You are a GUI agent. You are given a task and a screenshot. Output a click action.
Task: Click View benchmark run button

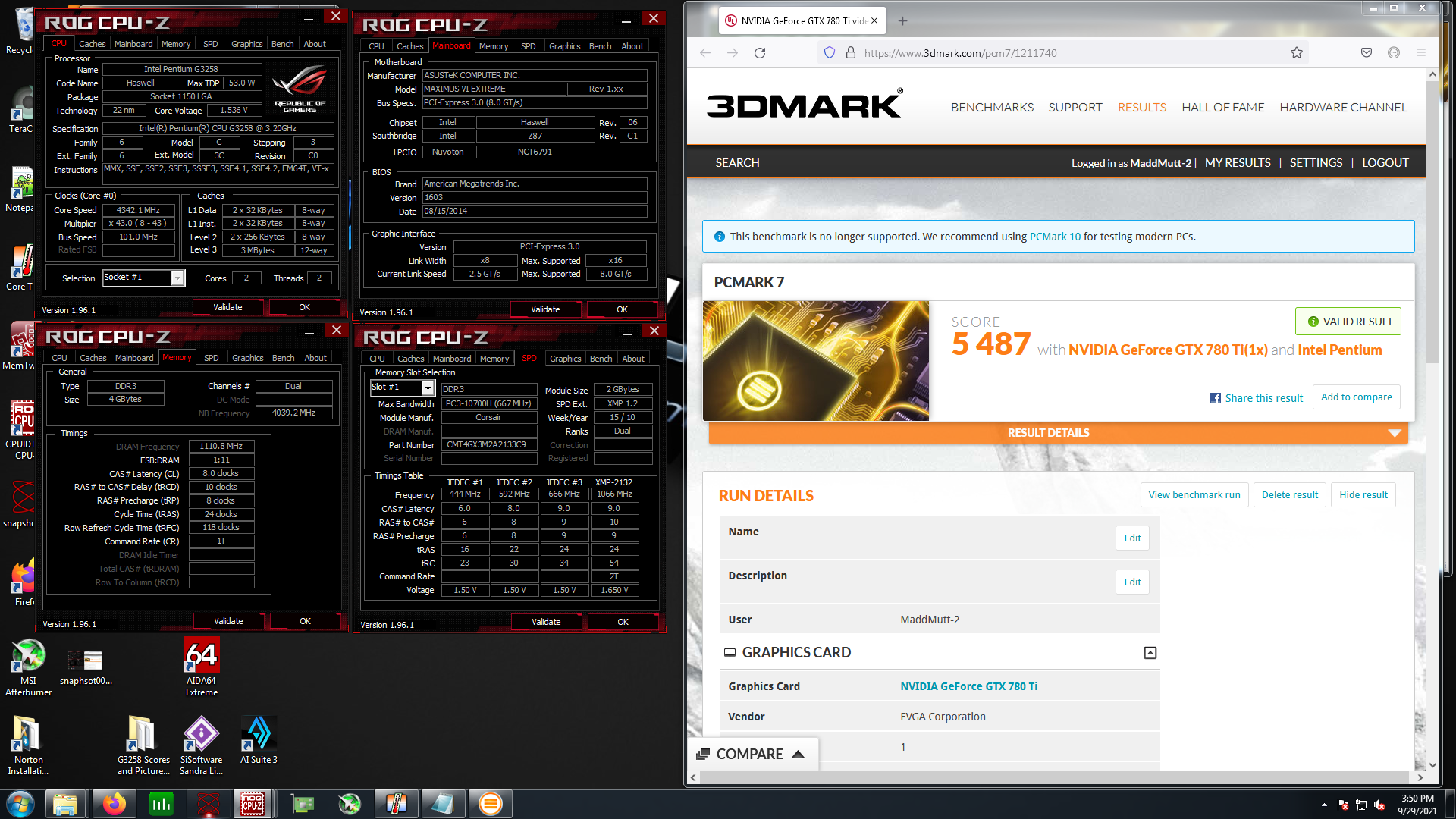(1194, 495)
